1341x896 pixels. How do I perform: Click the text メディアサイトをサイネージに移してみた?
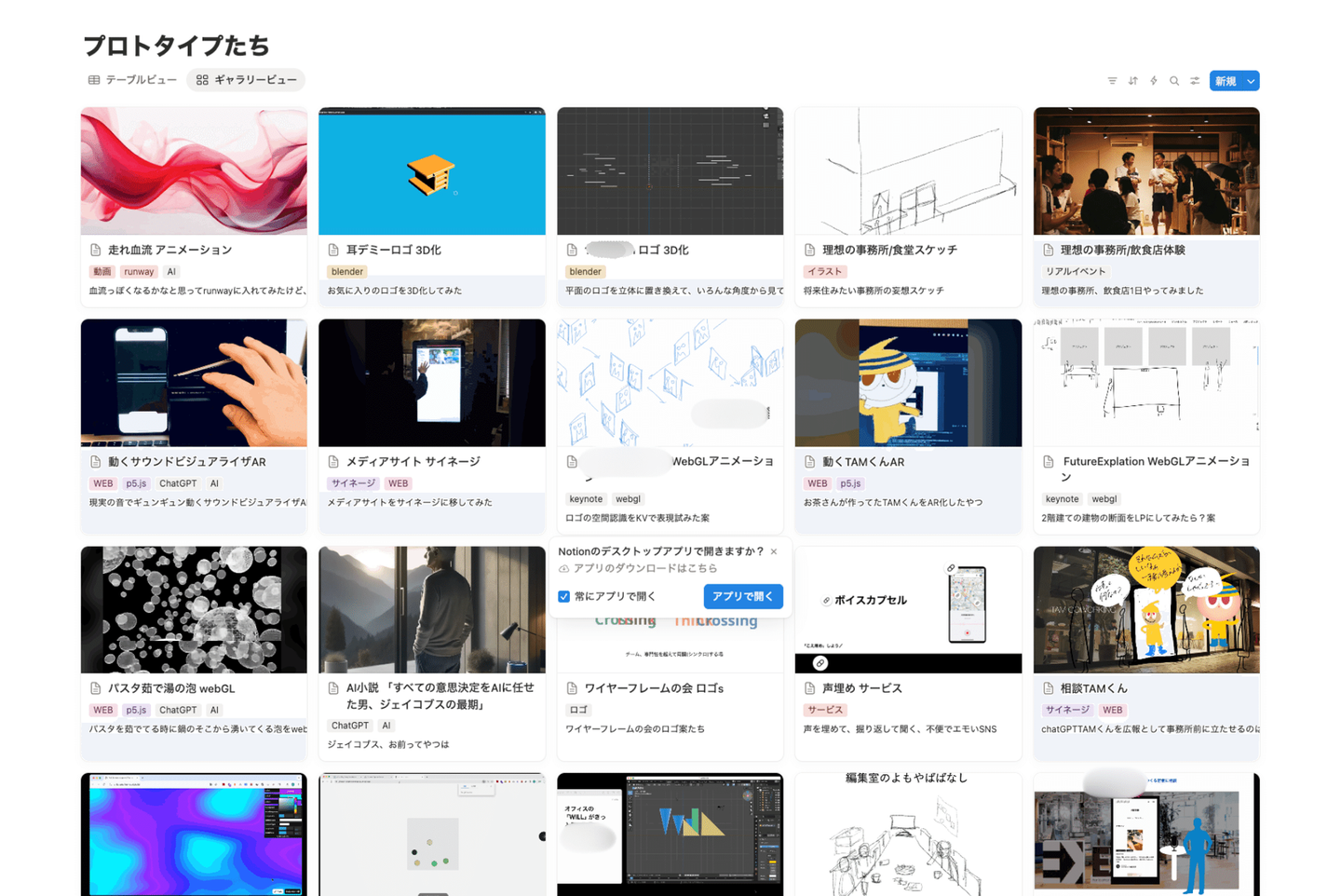click(x=410, y=502)
